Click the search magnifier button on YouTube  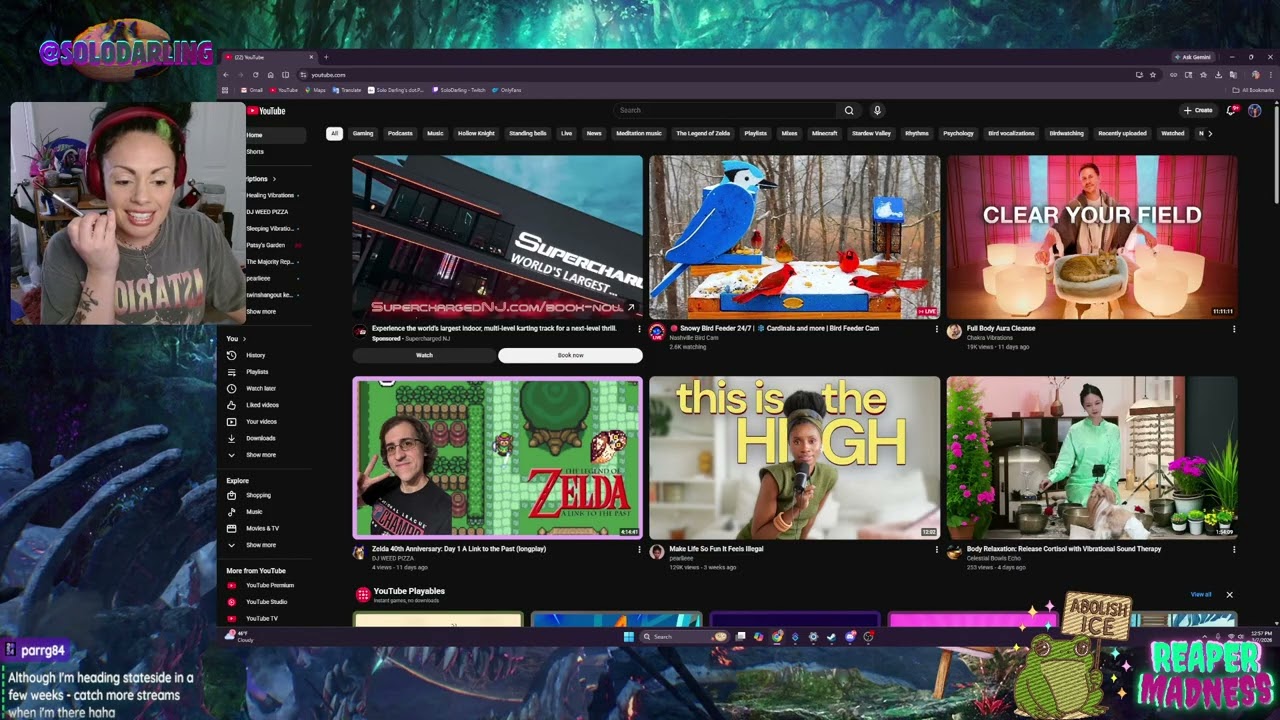[x=849, y=110]
